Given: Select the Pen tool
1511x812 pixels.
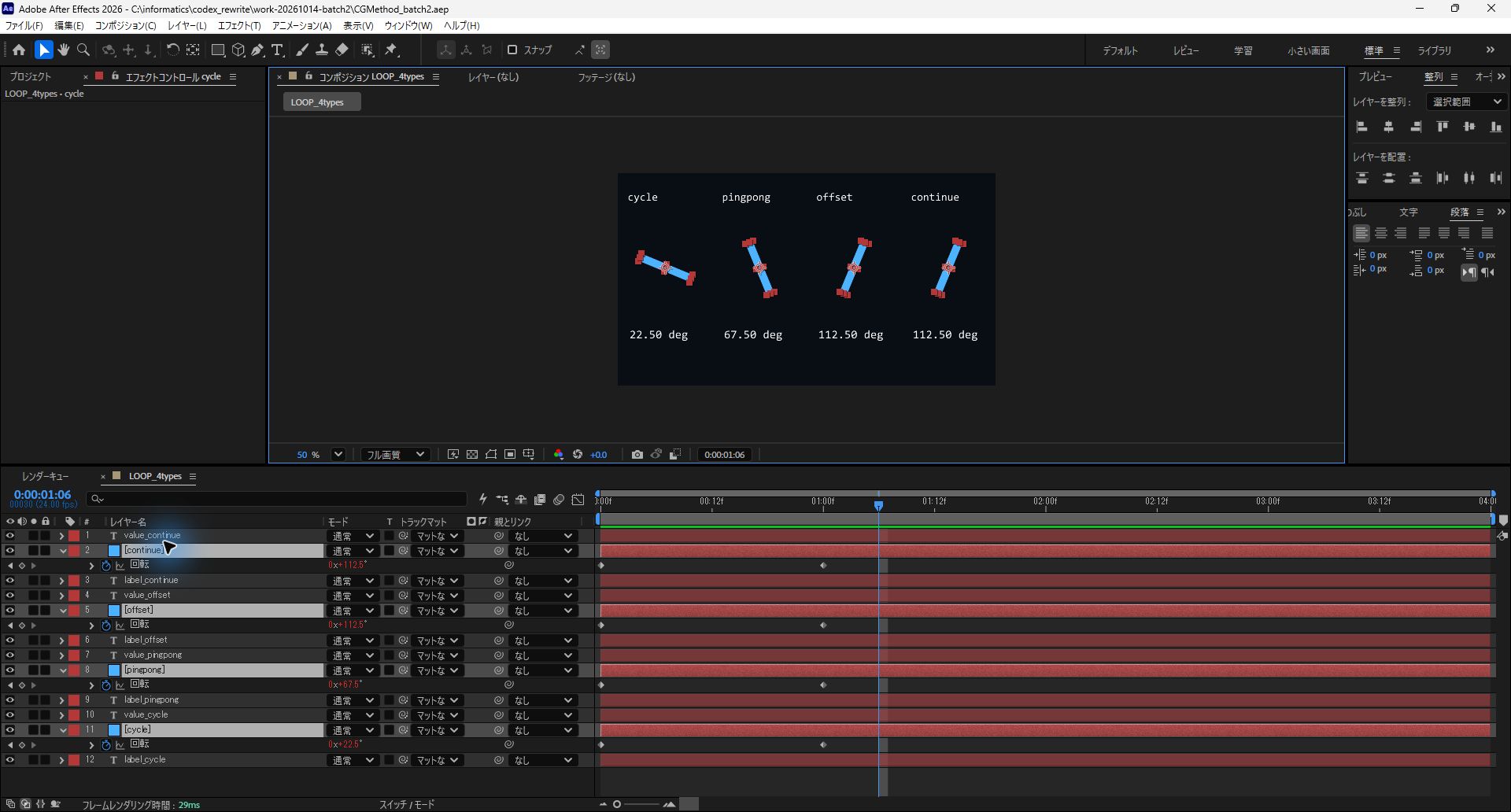Looking at the screenshot, I should click(257, 50).
